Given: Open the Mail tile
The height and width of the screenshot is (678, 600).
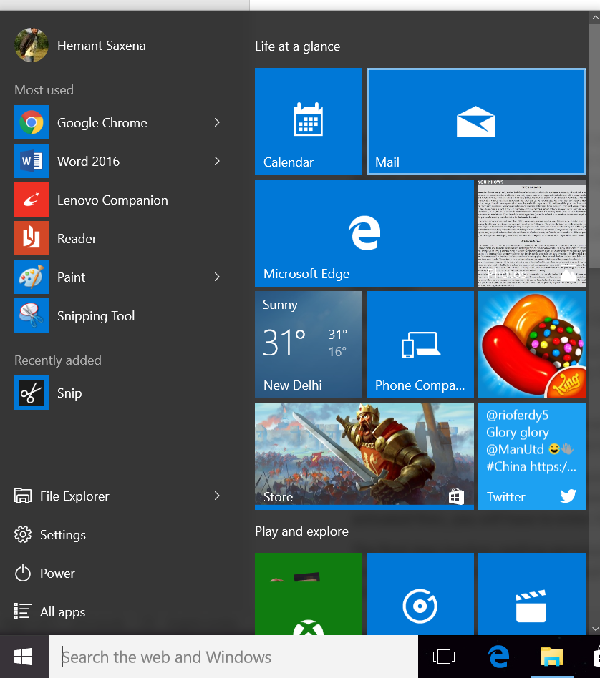Looking at the screenshot, I should click(476, 122).
